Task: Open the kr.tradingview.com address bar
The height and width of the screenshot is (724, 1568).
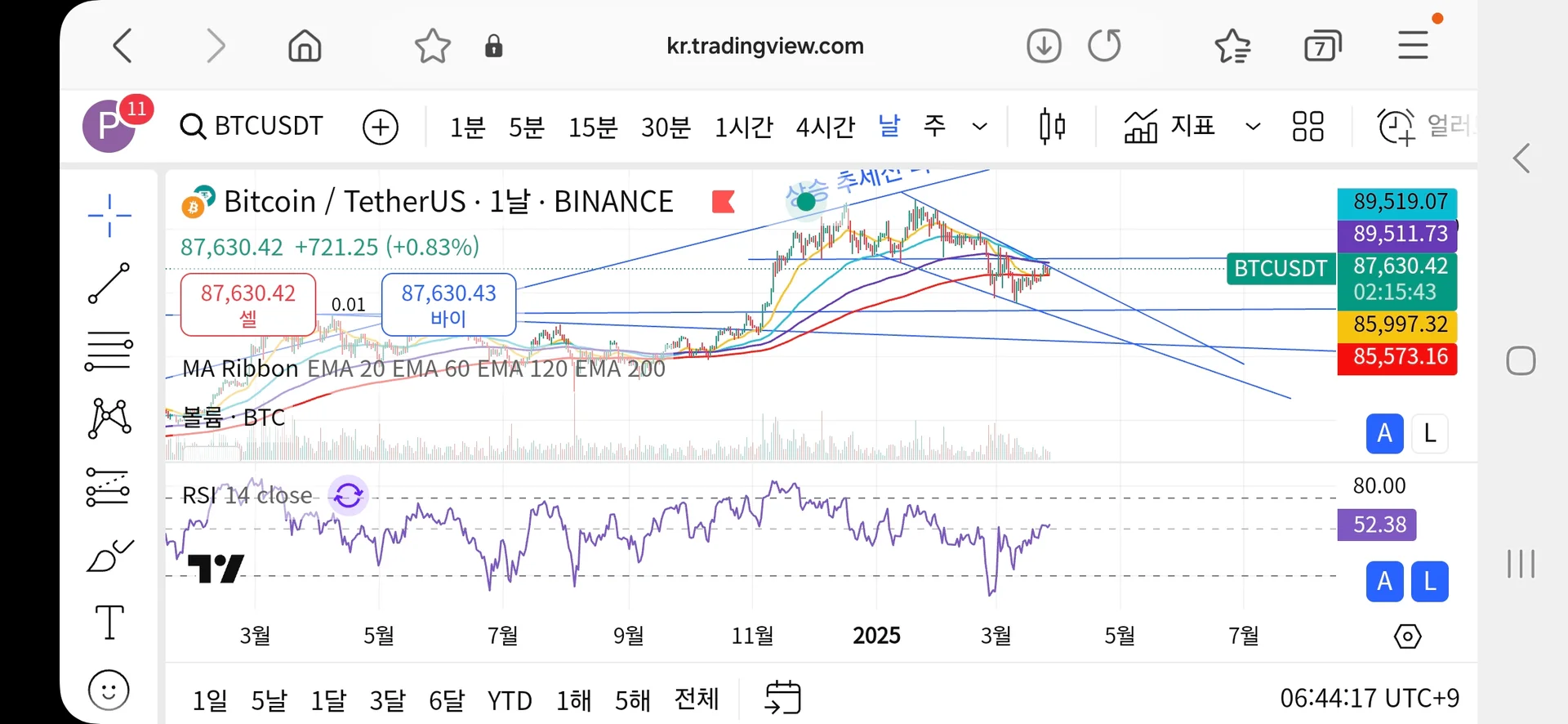Action: point(765,46)
